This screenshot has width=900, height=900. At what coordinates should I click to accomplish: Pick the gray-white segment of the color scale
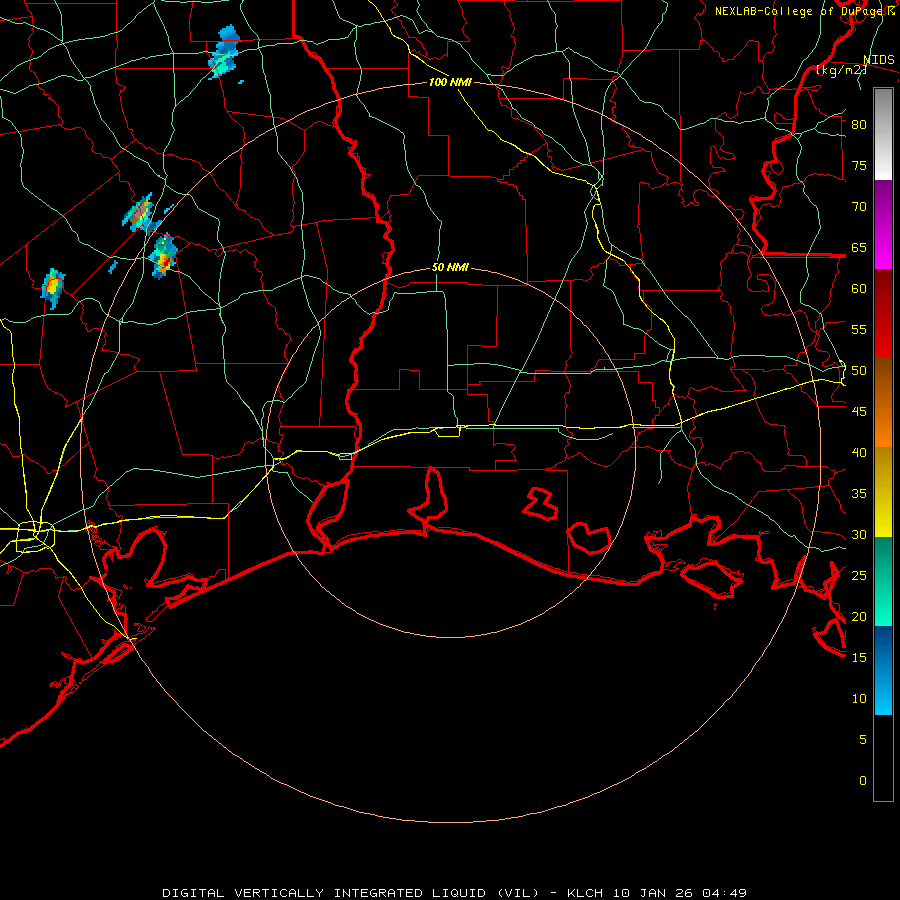coord(883,134)
